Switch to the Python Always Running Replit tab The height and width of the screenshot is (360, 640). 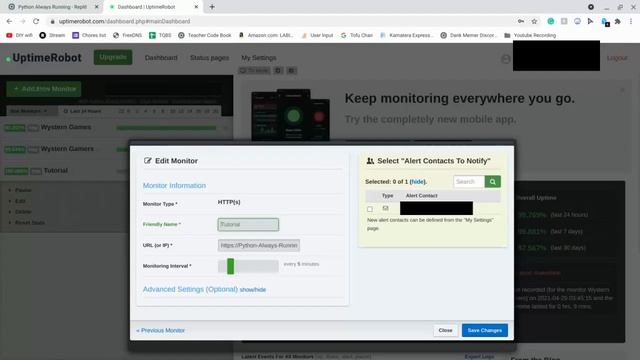52,7
